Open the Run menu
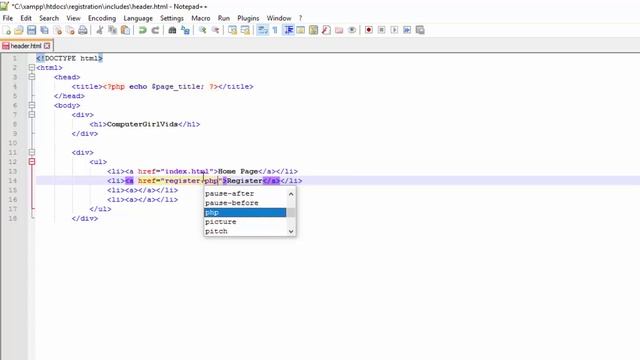 pos(224,18)
